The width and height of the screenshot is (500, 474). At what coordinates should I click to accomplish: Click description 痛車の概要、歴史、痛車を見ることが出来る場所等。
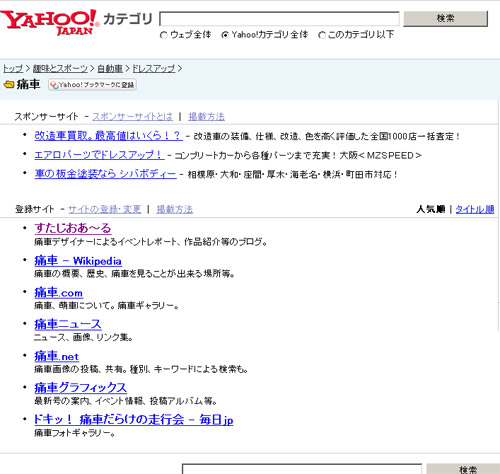[134, 274]
